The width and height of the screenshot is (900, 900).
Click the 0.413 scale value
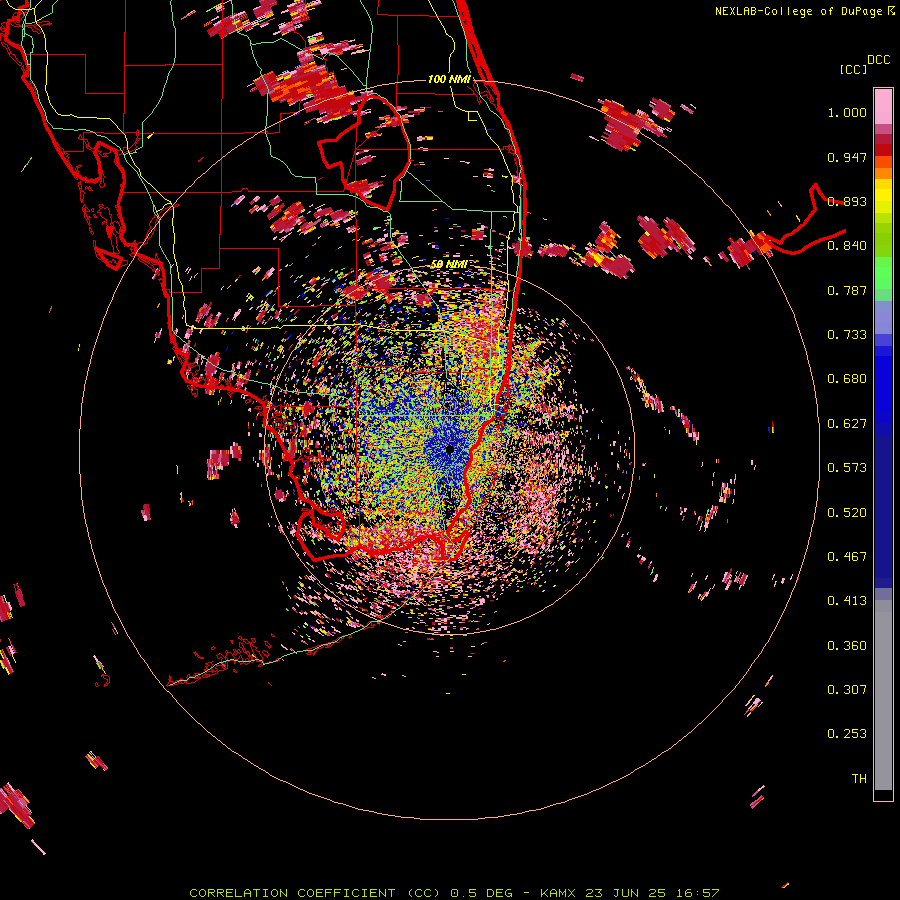pyautogui.click(x=847, y=601)
